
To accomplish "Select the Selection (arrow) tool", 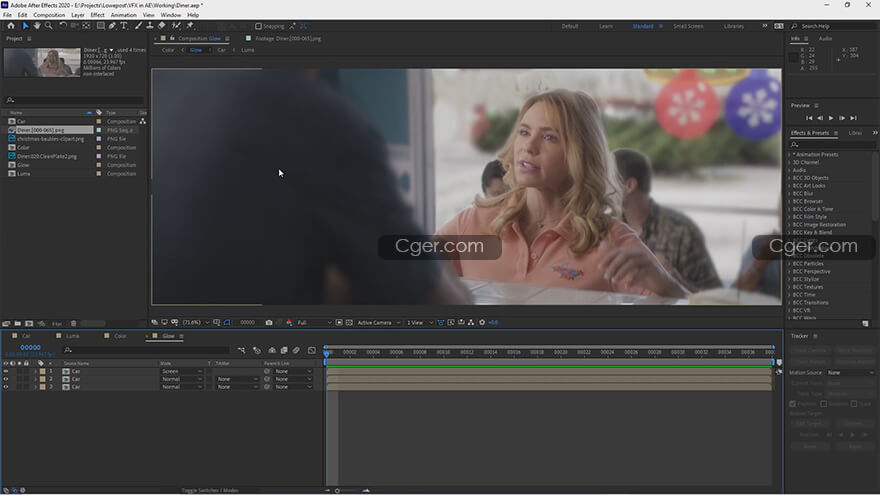I will point(25,26).
